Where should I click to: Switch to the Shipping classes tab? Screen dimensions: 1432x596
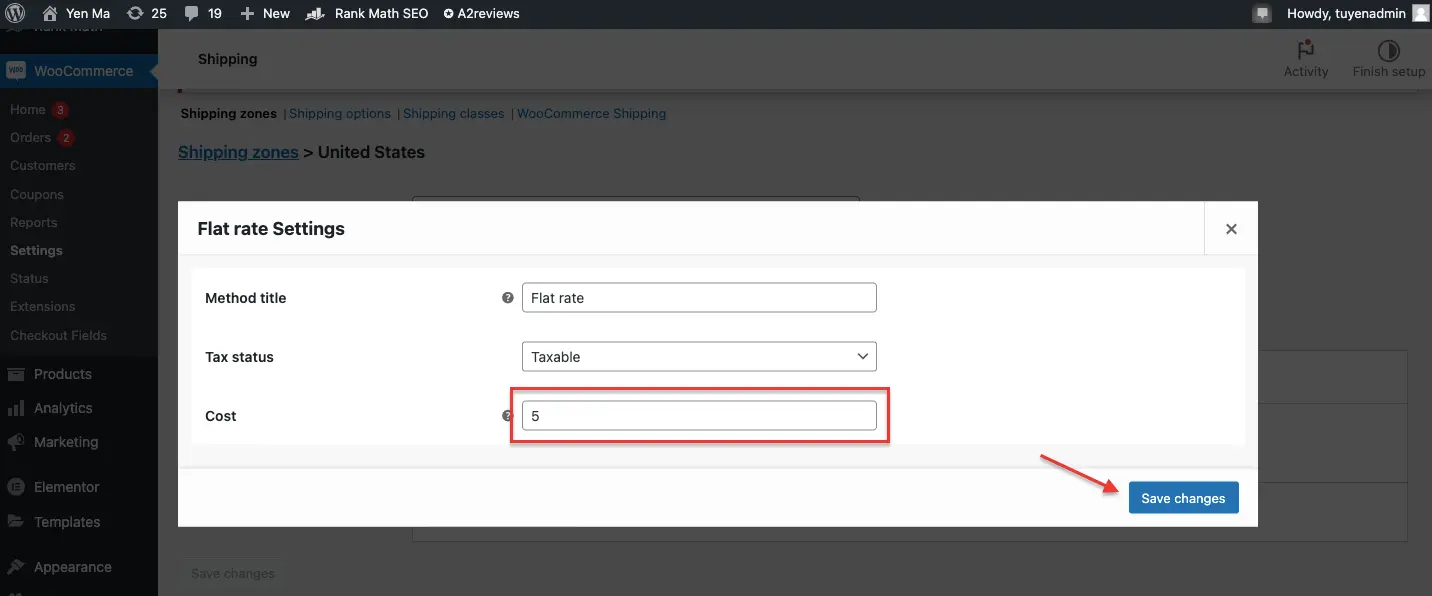point(453,114)
